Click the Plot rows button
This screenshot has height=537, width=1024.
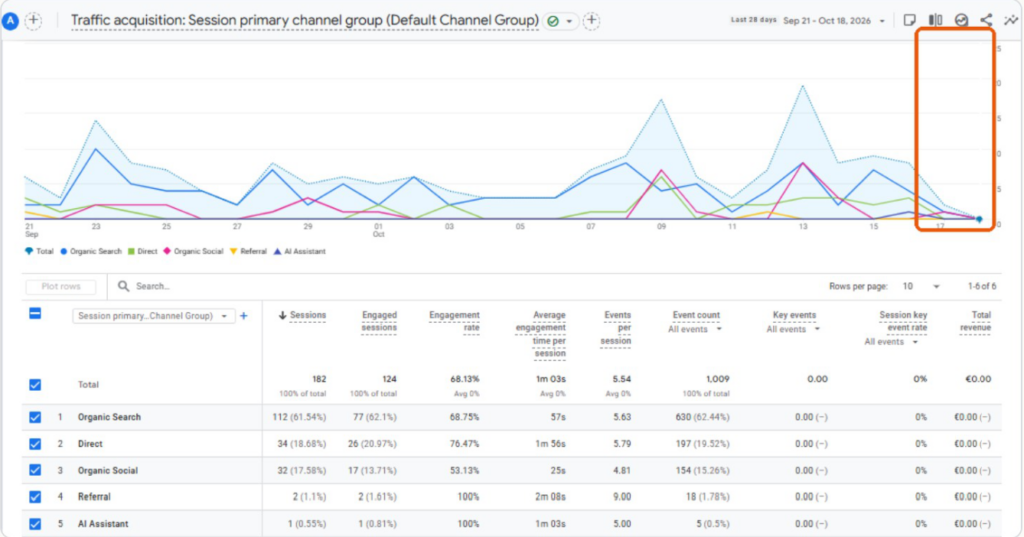[61, 286]
